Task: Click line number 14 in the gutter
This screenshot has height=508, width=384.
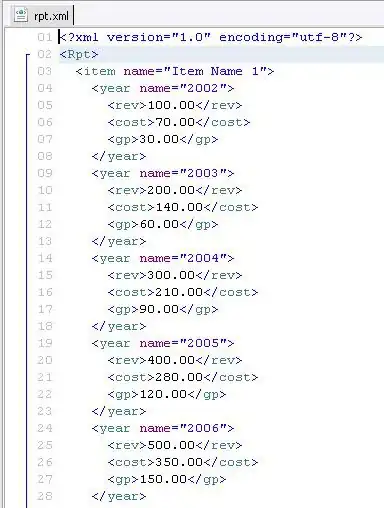Action: [x=45, y=258]
